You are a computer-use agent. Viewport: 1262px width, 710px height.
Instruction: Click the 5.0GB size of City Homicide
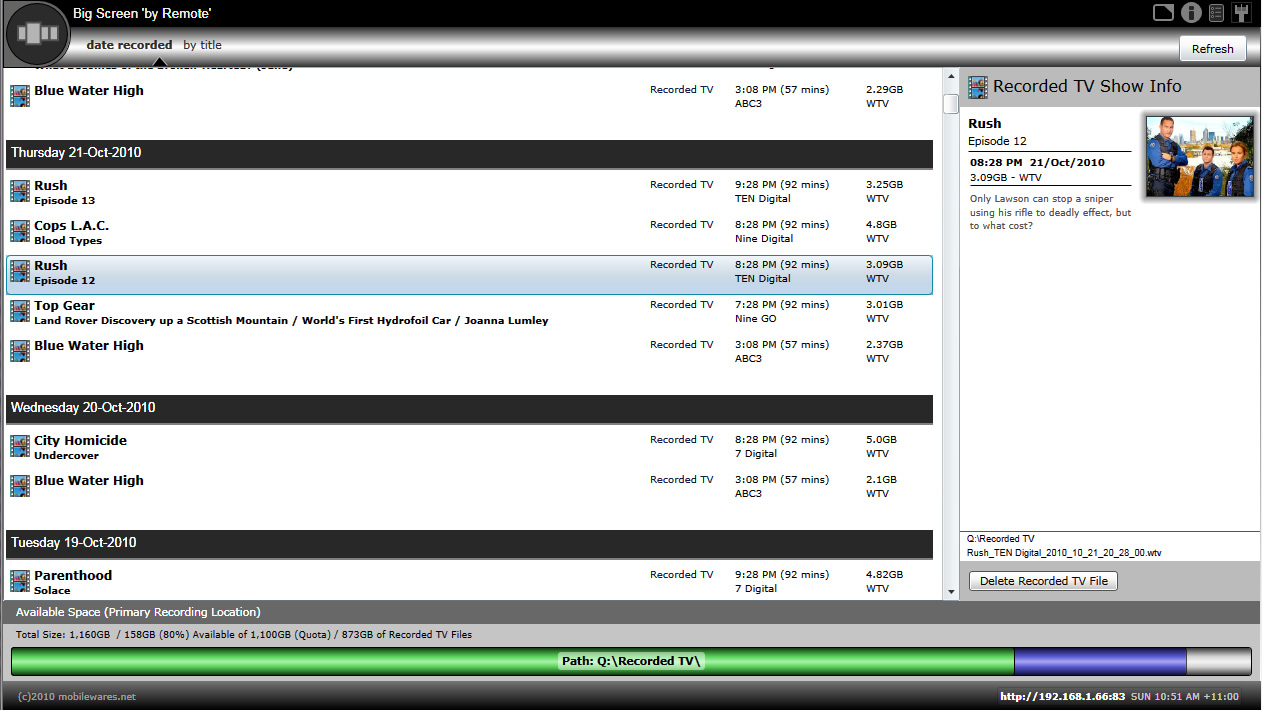point(881,440)
